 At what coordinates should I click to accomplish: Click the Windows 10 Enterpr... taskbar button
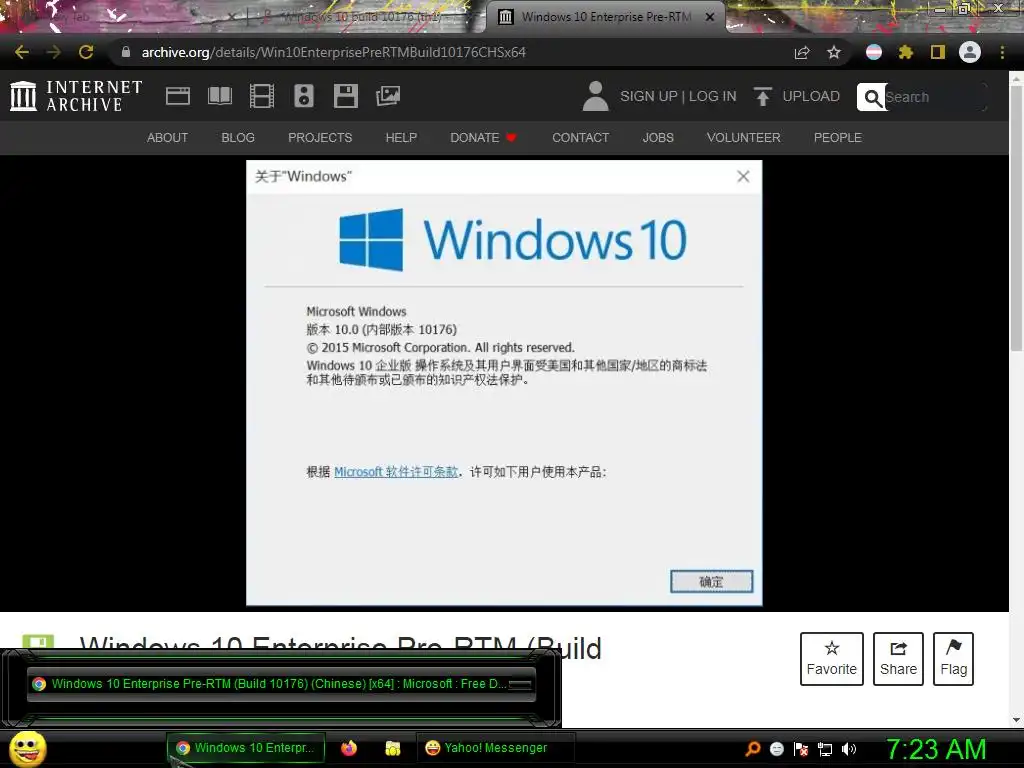click(x=246, y=748)
